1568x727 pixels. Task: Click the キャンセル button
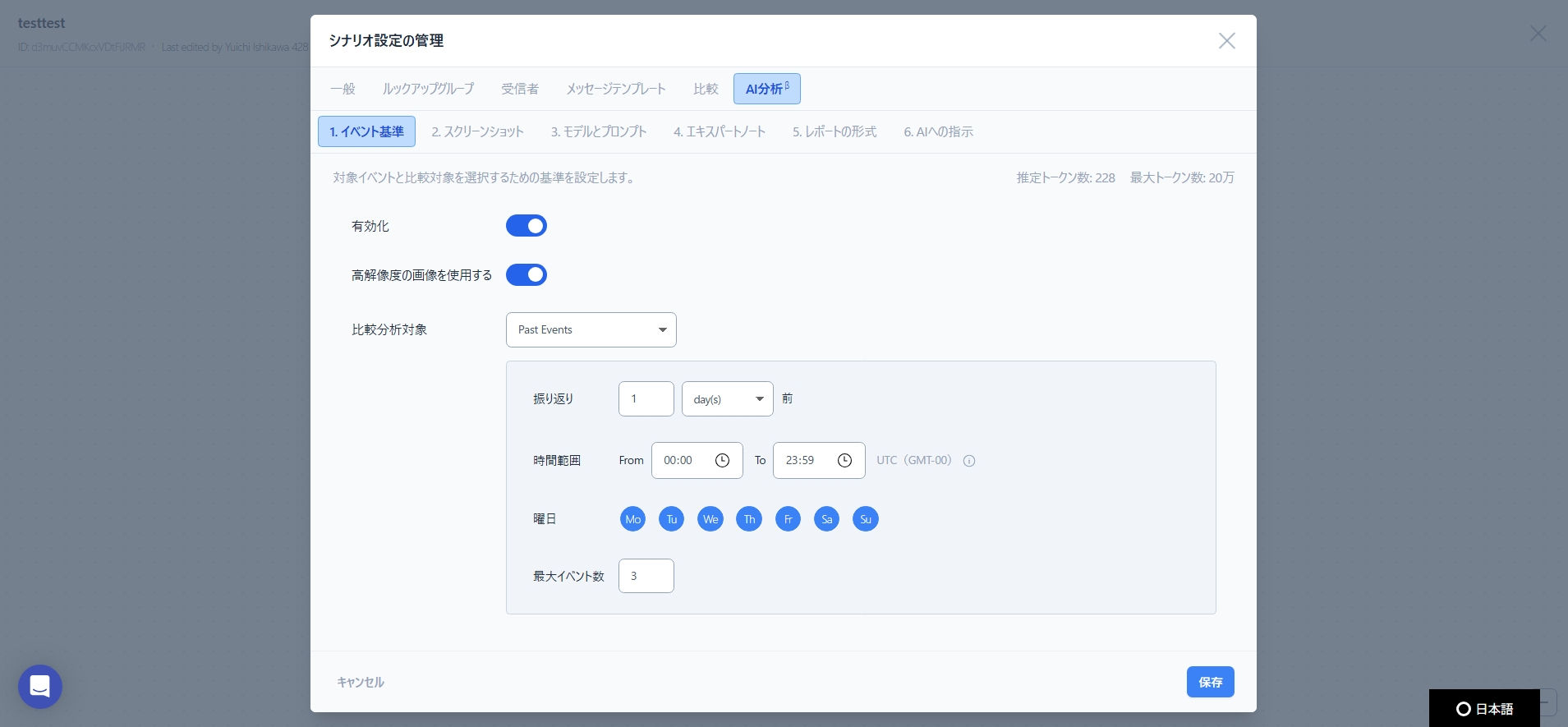click(x=361, y=682)
